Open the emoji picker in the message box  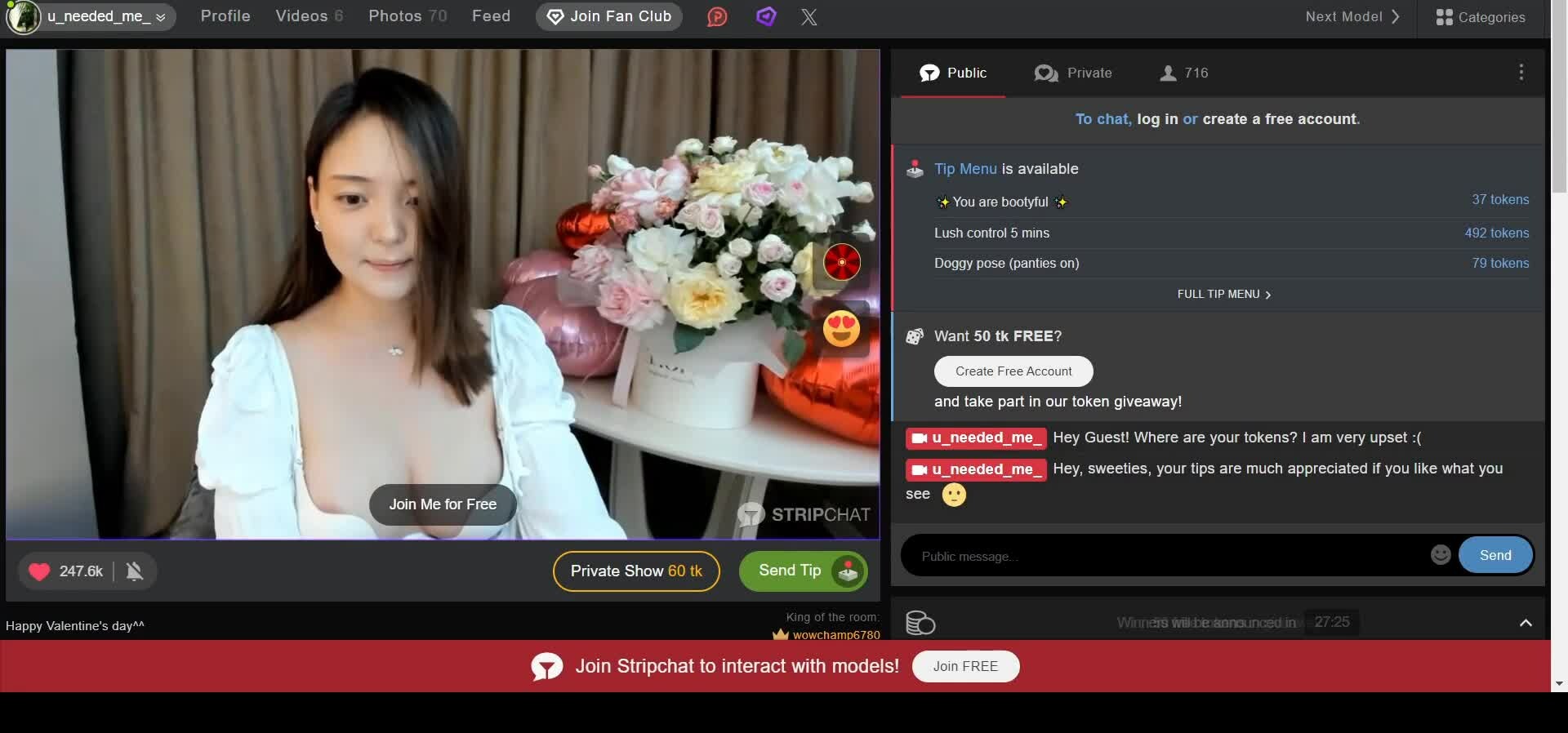(x=1440, y=555)
